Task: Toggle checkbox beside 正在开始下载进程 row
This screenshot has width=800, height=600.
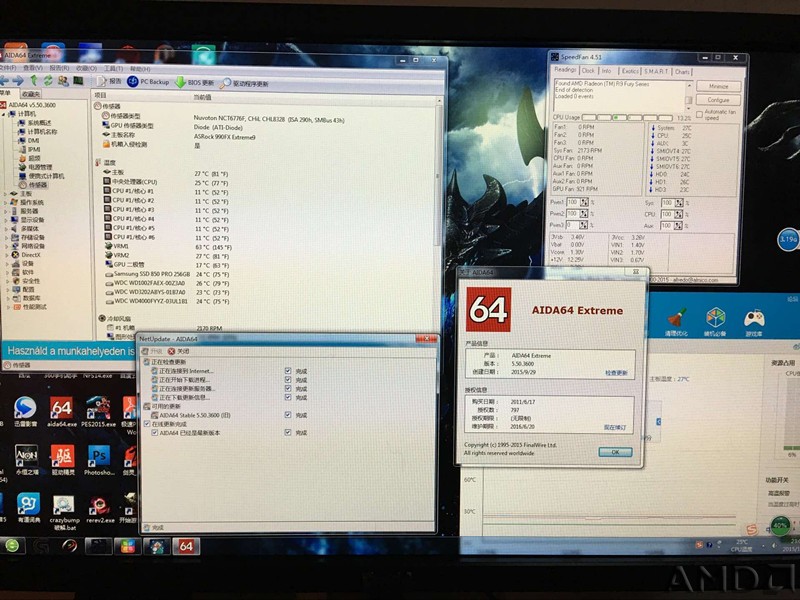Action: [288, 380]
